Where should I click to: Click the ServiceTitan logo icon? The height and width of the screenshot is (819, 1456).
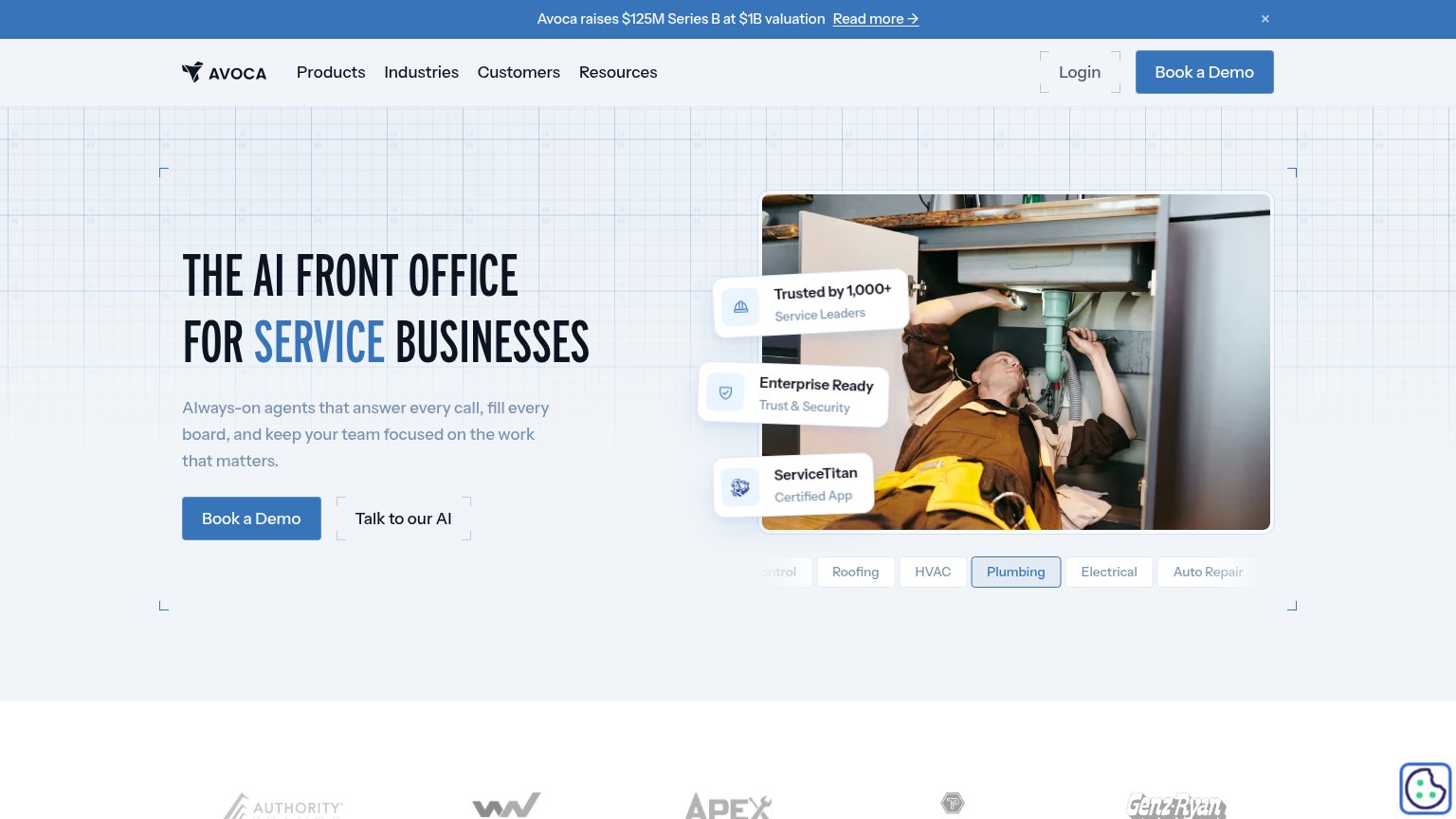[x=740, y=487]
